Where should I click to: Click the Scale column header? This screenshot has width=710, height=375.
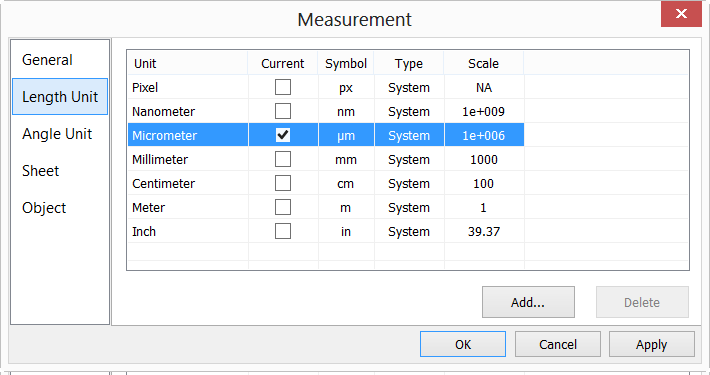pyautogui.click(x=484, y=63)
